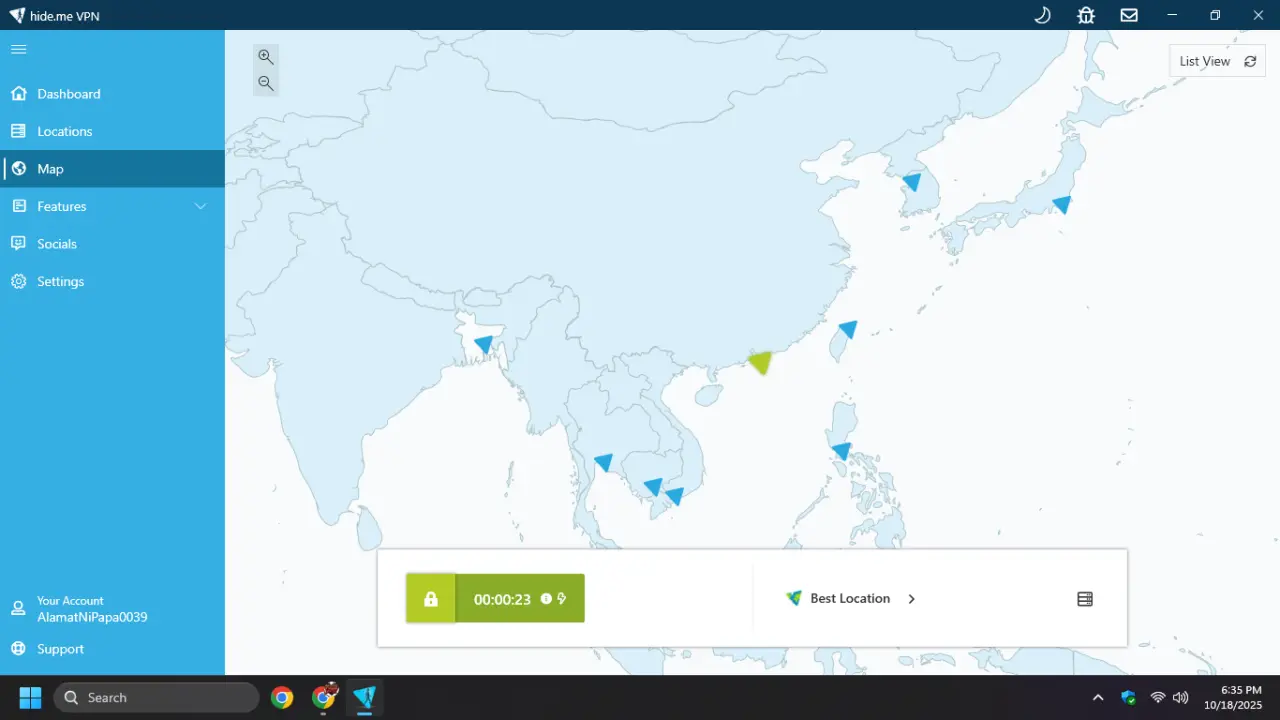The width and height of the screenshot is (1280, 720).
Task: Open the Support page
Action: tap(112, 649)
